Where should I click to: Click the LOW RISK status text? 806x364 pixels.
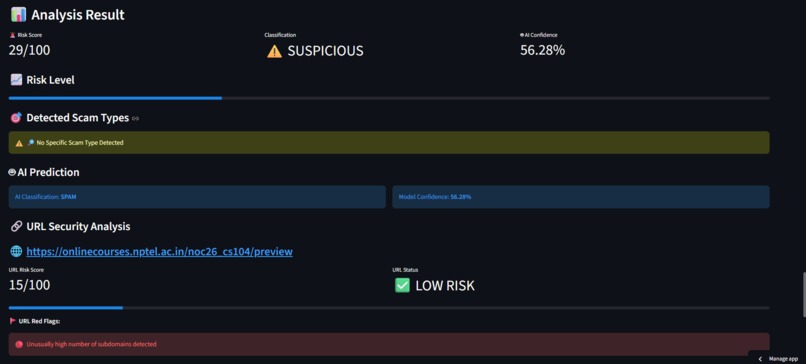(x=445, y=286)
